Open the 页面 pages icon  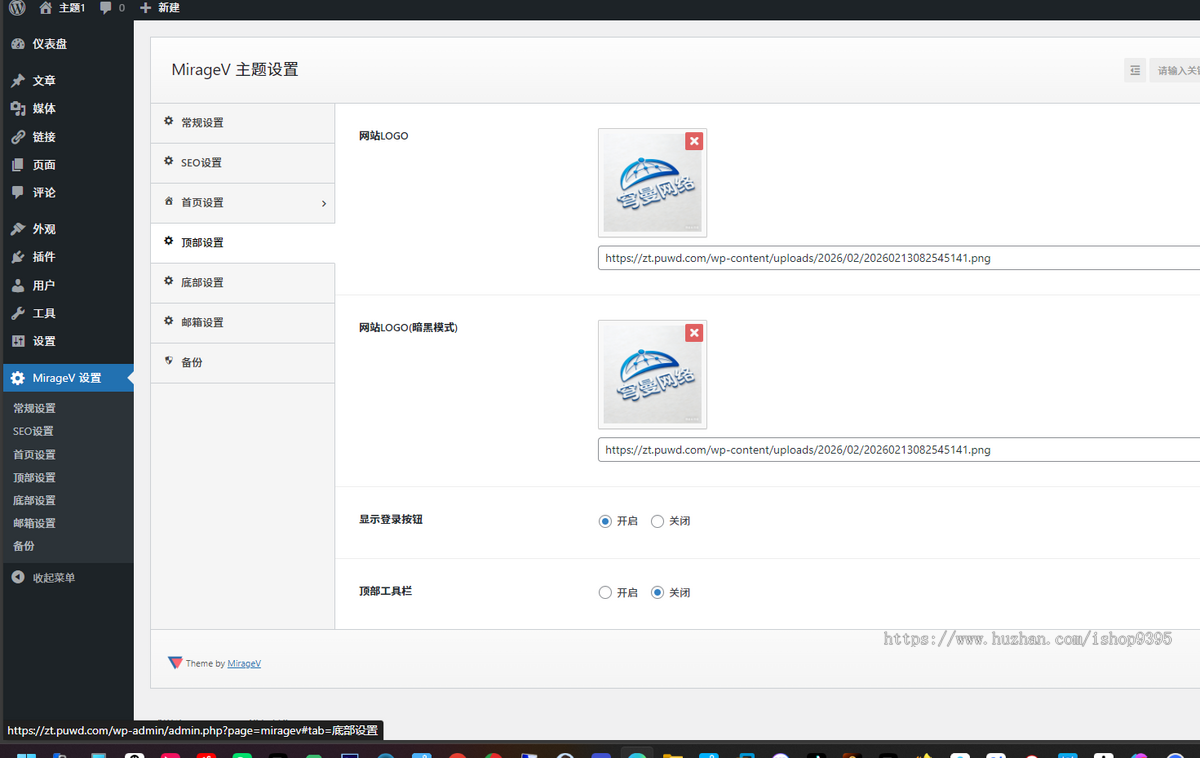coord(18,165)
